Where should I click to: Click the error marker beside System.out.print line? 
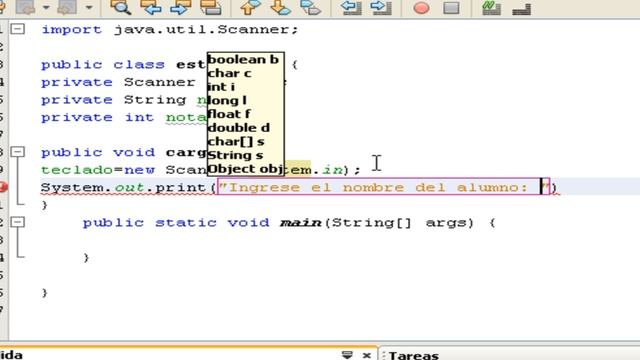click(3, 187)
